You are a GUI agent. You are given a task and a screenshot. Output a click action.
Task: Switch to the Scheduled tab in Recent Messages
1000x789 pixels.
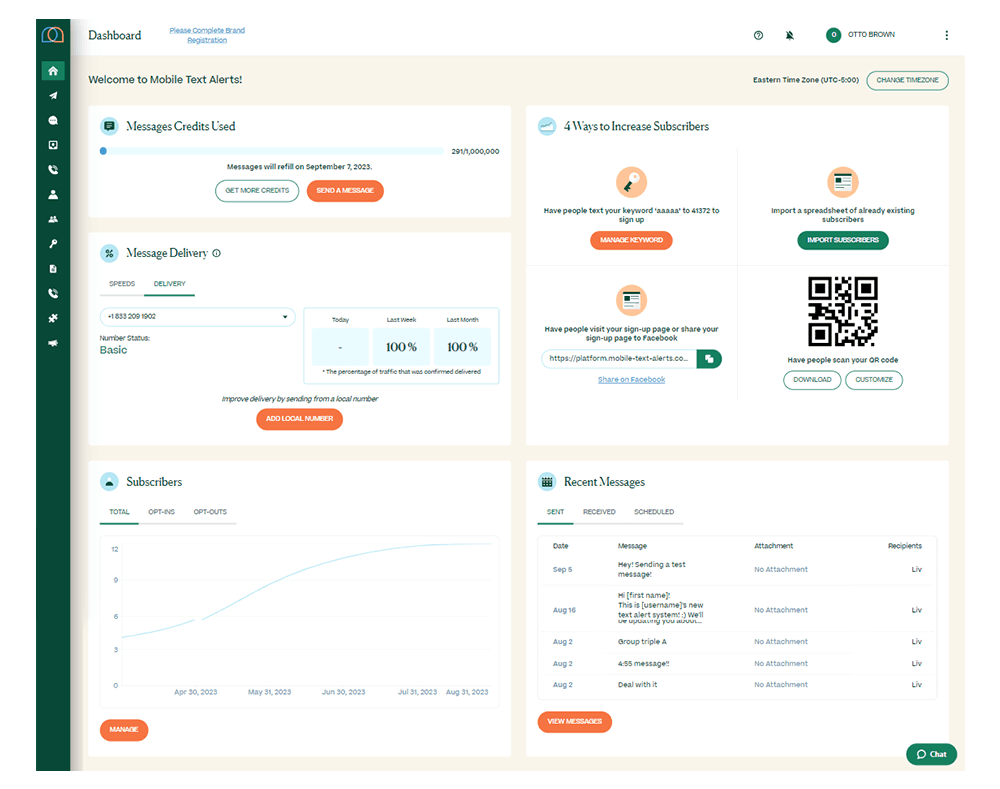click(x=654, y=512)
